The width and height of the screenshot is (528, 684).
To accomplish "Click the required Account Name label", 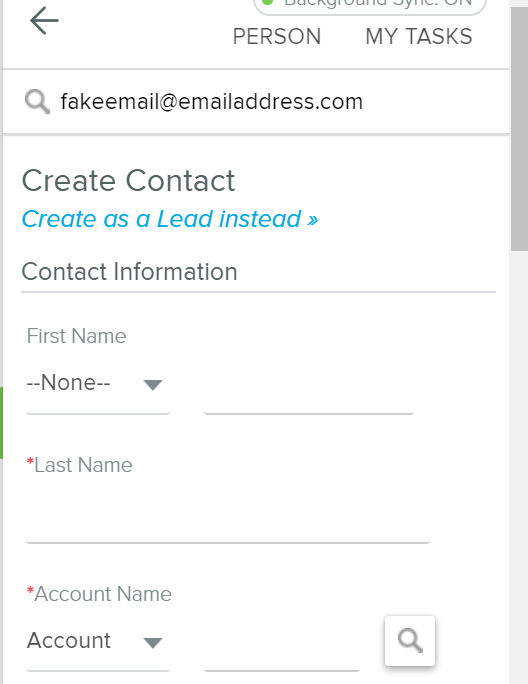I will click(x=99, y=594).
